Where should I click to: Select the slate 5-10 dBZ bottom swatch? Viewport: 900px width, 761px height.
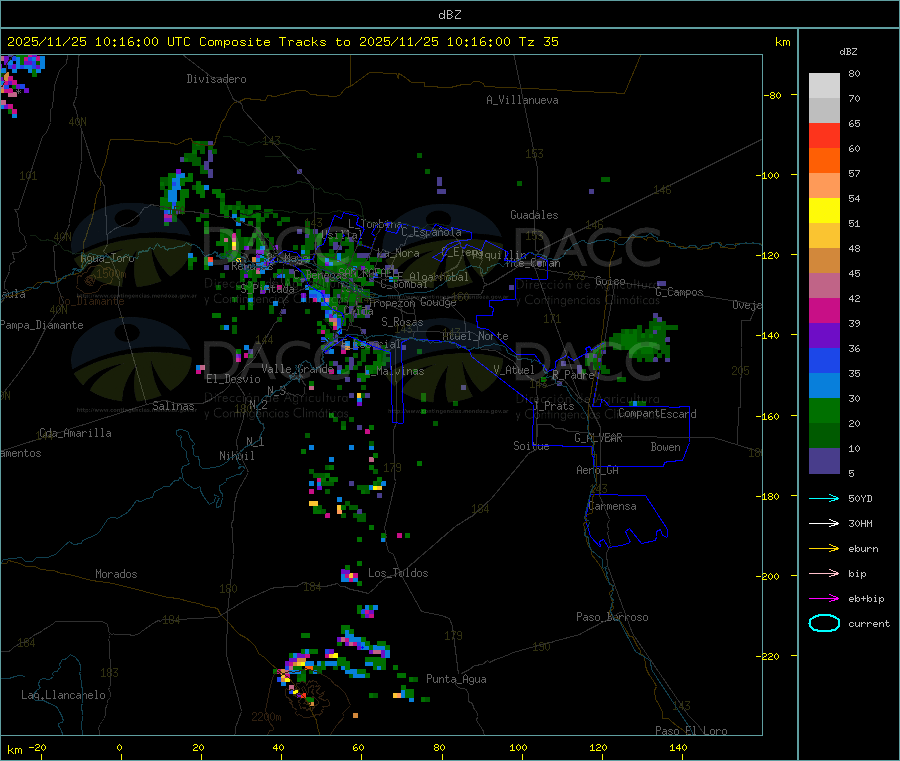click(824, 461)
